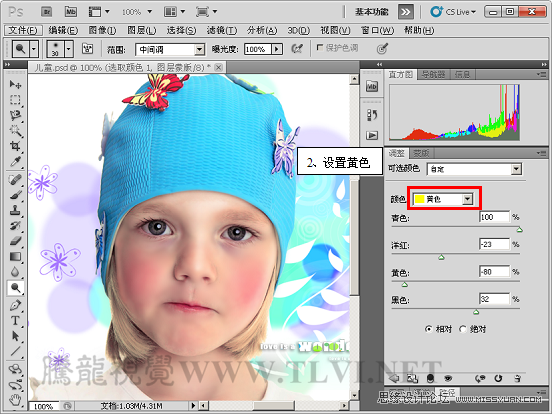Viewport: 552px width, 414px height.
Task: Launch Adobe Bridge from top bar
Action: pyautogui.click(x=47, y=12)
